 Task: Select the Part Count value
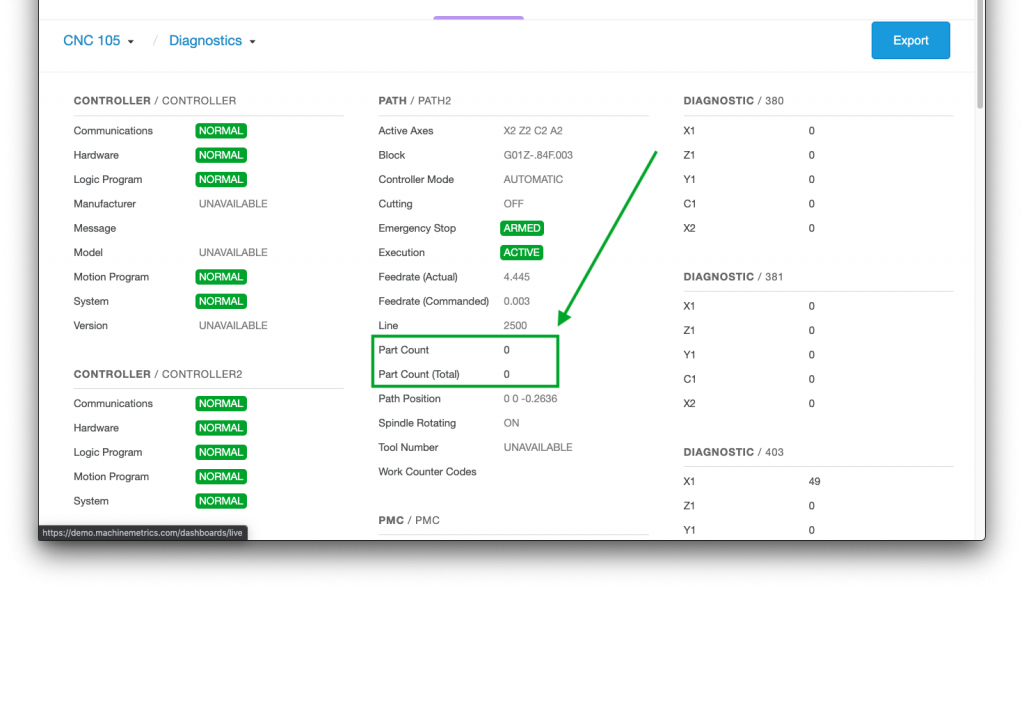pos(507,350)
